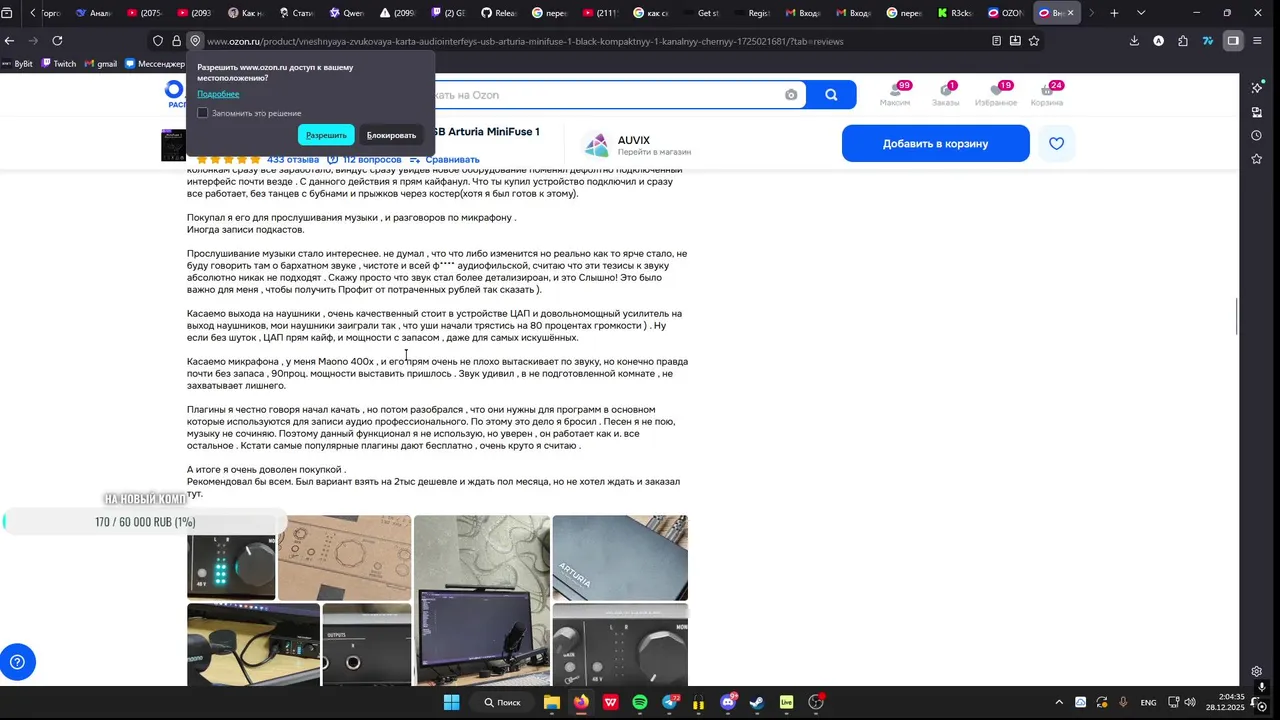Image resolution: width=1280 pixels, height=720 pixels.
Task: Open Windows Start menu
Action: tap(451, 702)
